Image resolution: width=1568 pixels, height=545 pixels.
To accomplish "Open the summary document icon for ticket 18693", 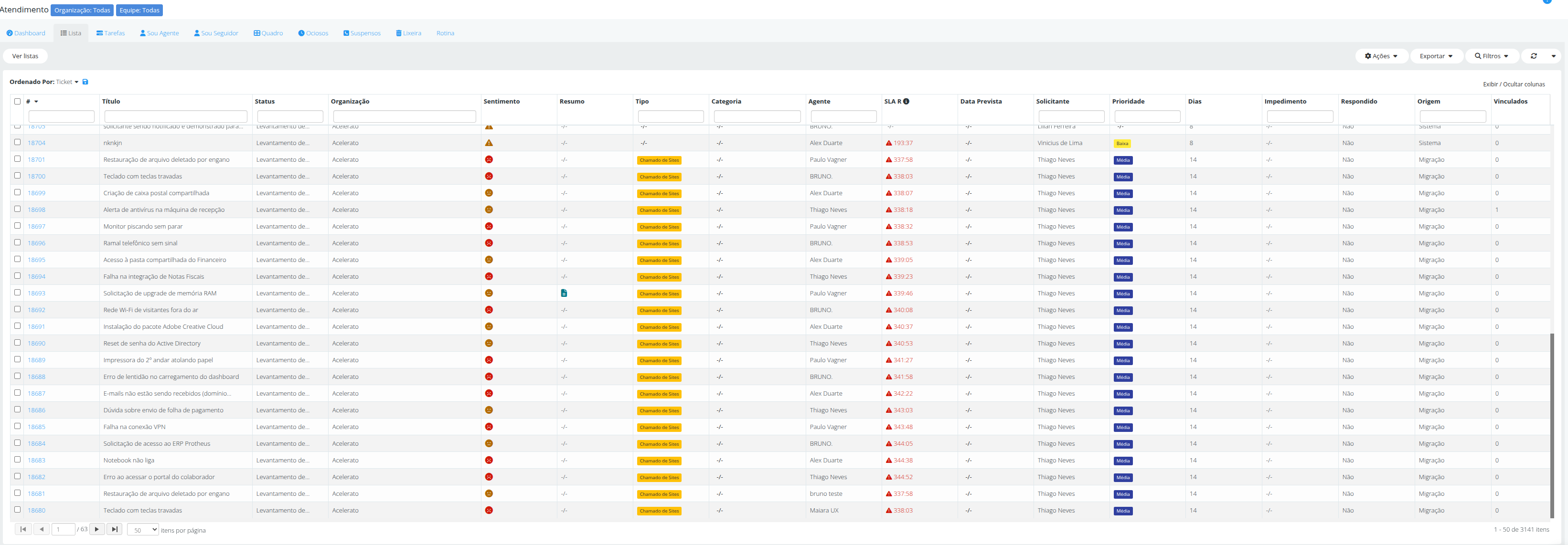I will (x=564, y=293).
